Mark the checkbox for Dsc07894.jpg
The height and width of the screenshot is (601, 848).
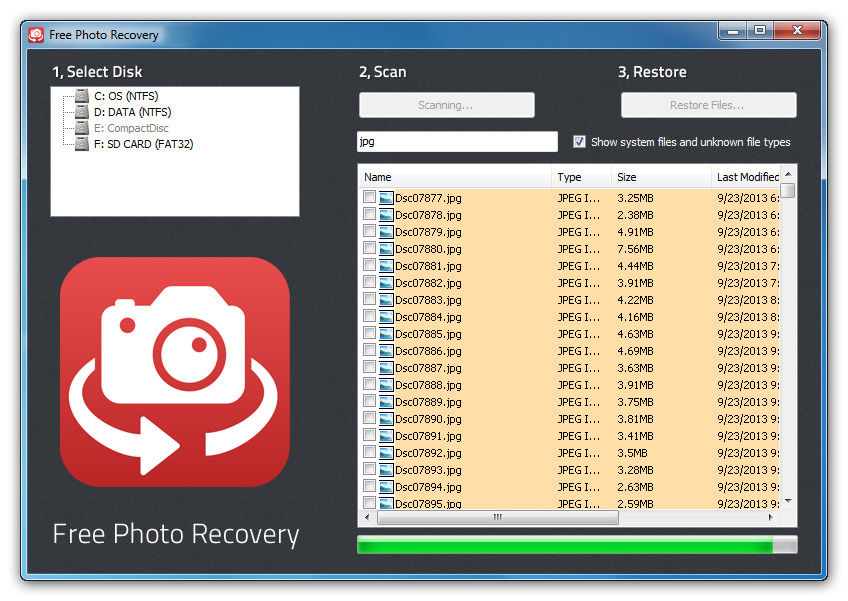(x=369, y=486)
